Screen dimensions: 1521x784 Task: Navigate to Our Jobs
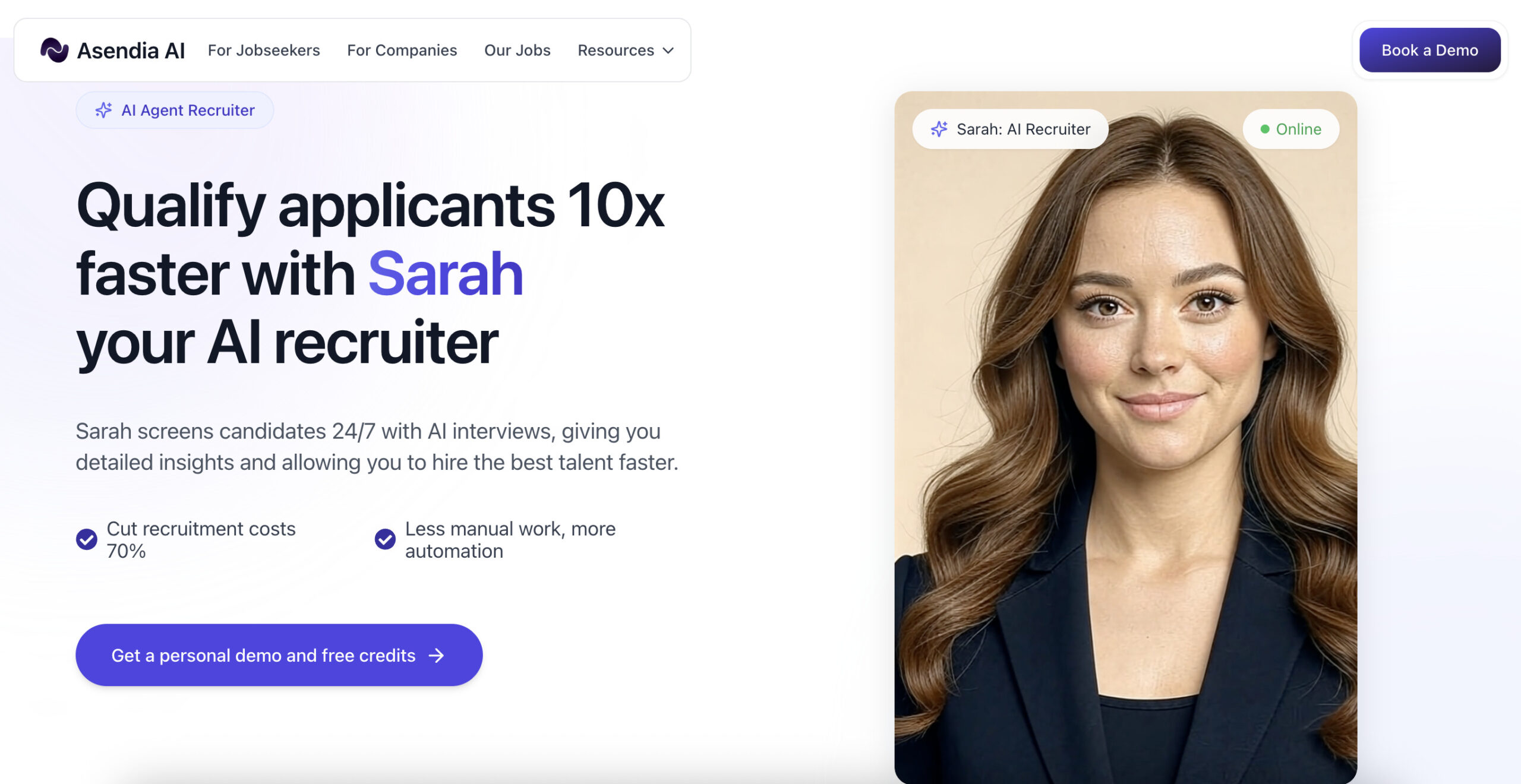(517, 50)
